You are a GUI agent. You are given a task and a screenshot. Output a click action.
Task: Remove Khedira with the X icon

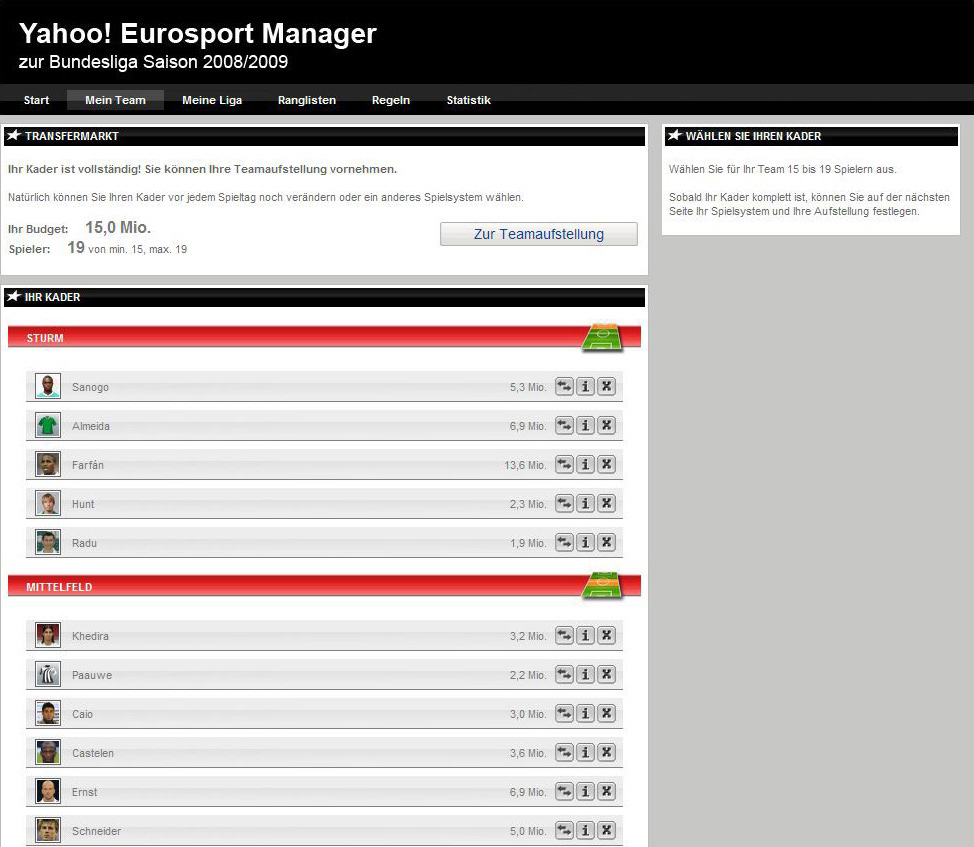point(606,635)
